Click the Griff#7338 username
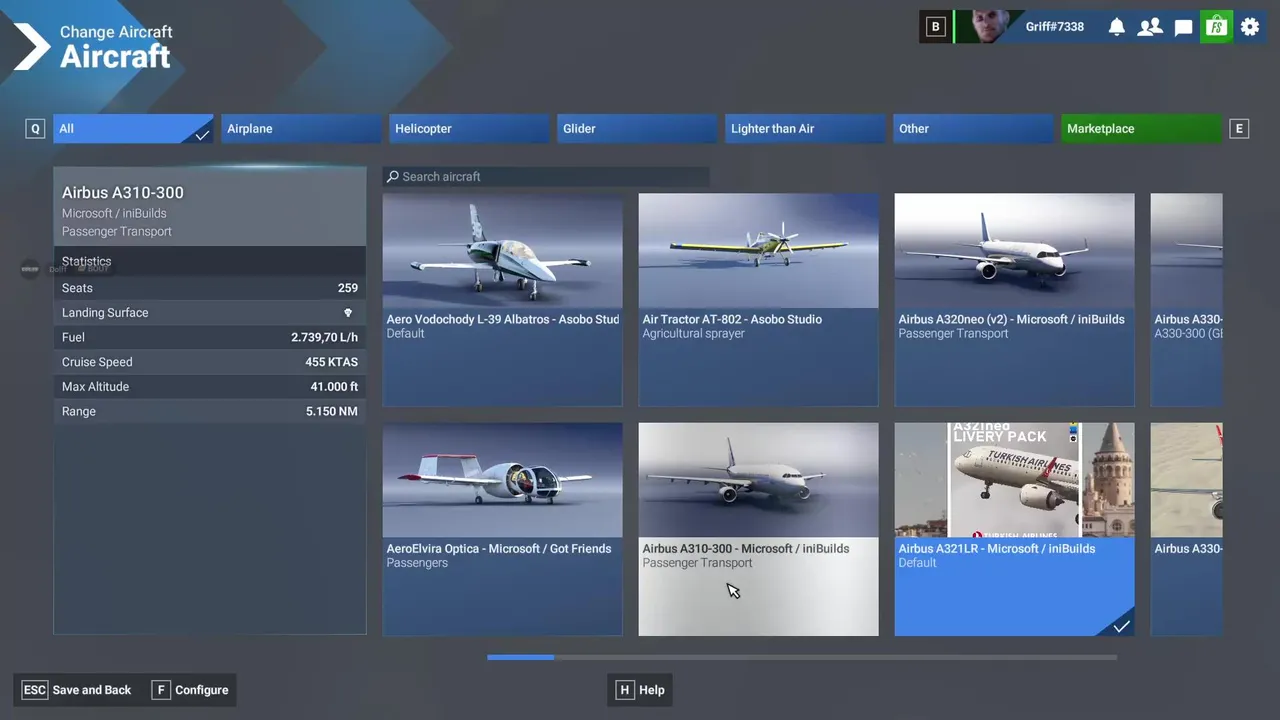This screenshot has width=1280, height=720. (x=1054, y=27)
